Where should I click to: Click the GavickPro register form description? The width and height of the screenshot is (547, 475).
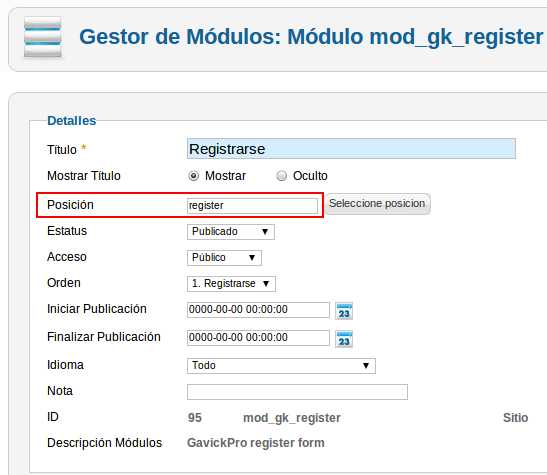256,443
